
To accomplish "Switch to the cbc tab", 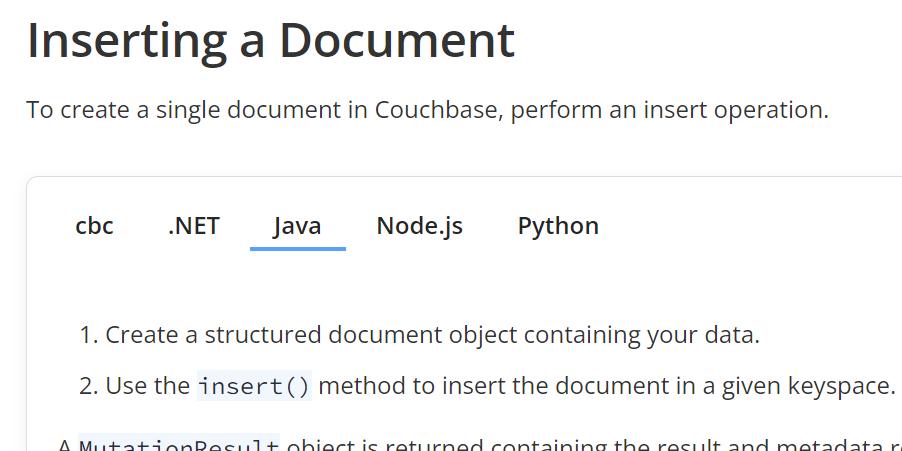I will (94, 226).
